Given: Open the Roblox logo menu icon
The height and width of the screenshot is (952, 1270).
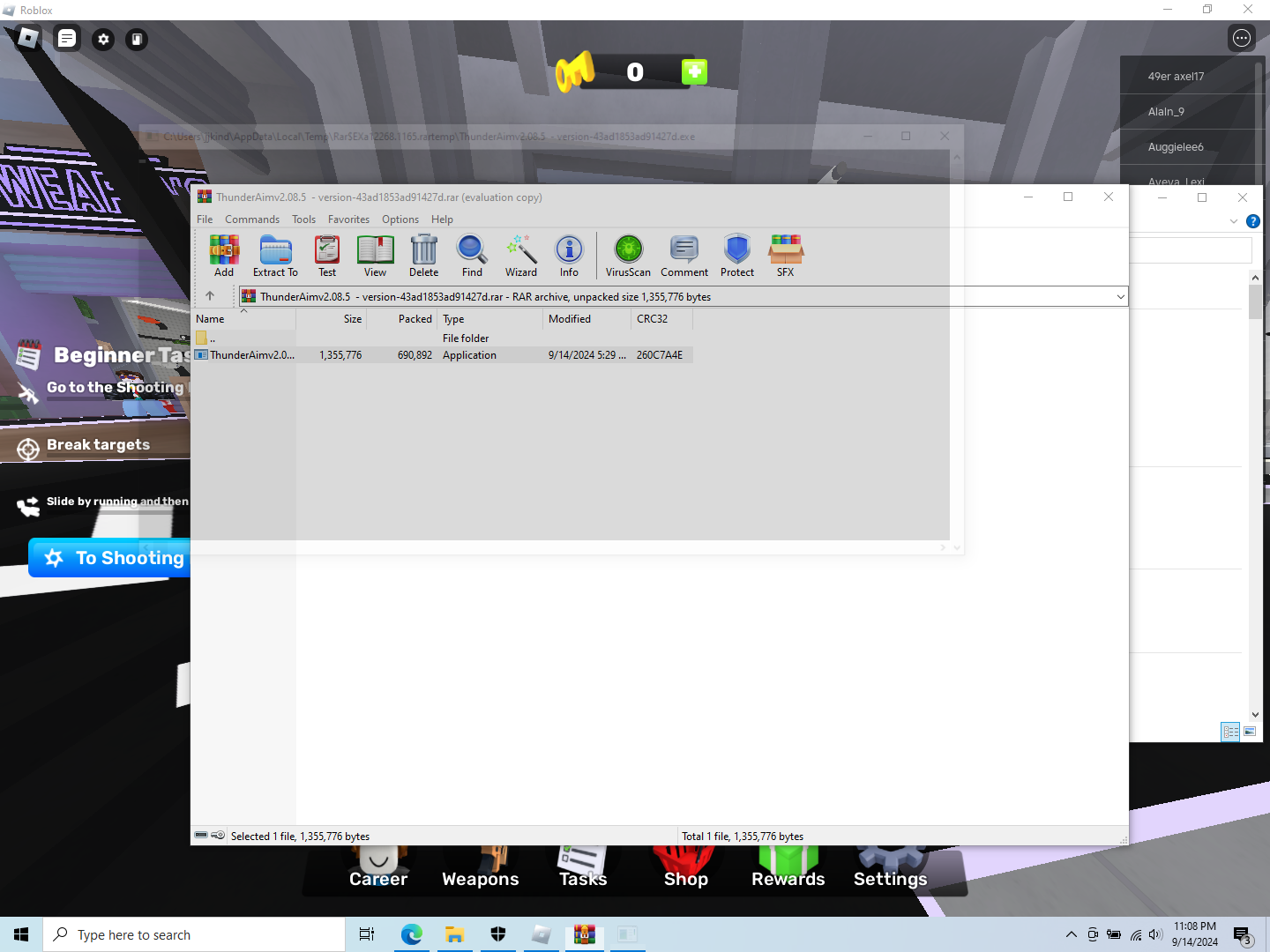Looking at the screenshot, I should (28, 38).
